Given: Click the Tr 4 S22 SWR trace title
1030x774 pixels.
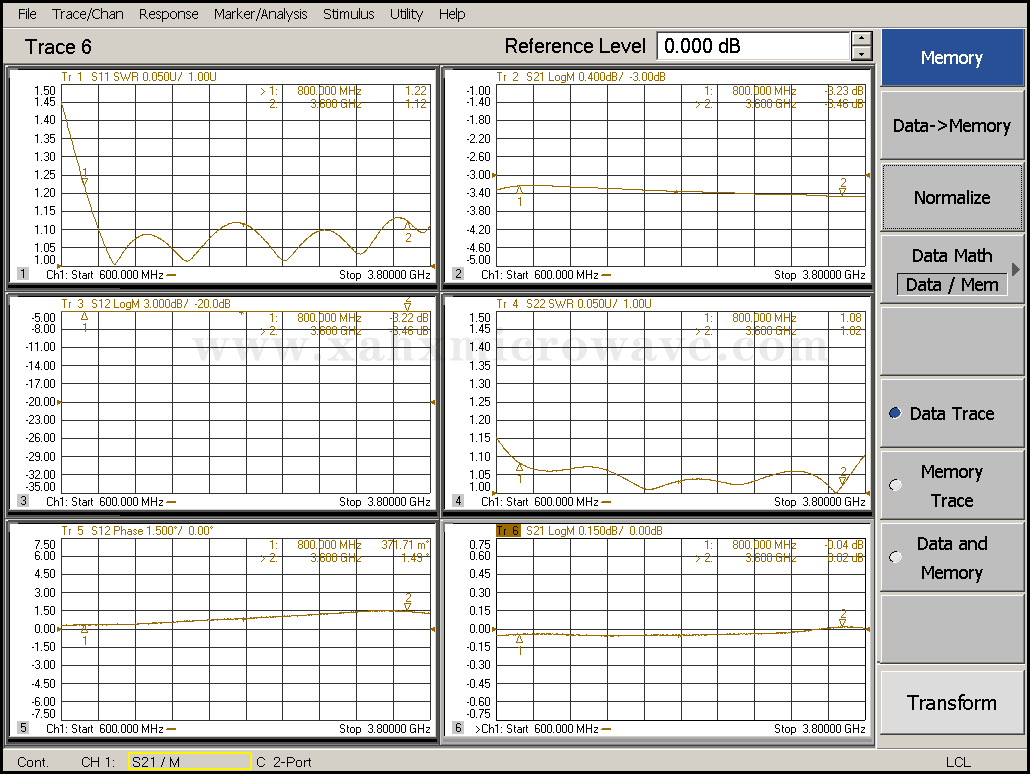Looking at the screenshot, I should click(573, 304).
